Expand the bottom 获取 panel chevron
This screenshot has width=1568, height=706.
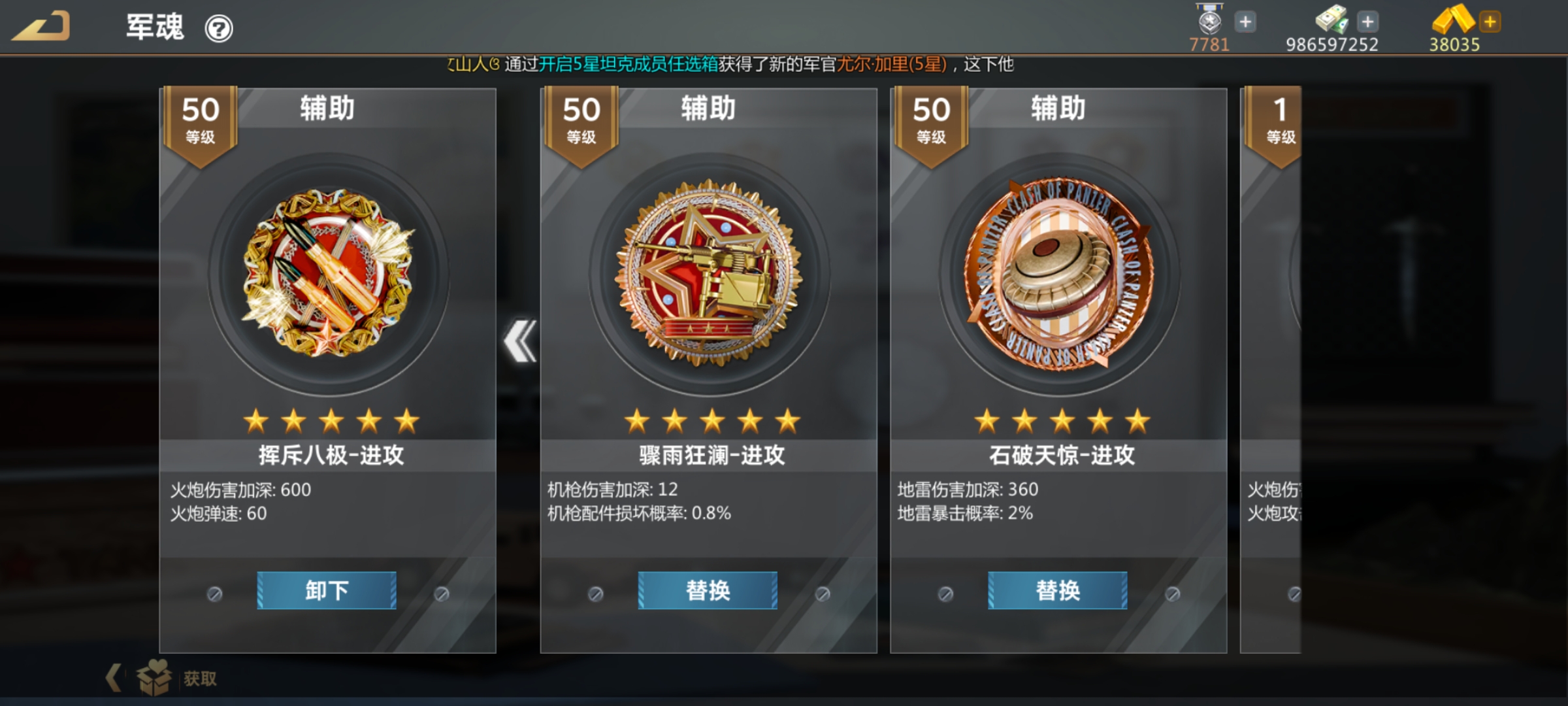(114, 677)
